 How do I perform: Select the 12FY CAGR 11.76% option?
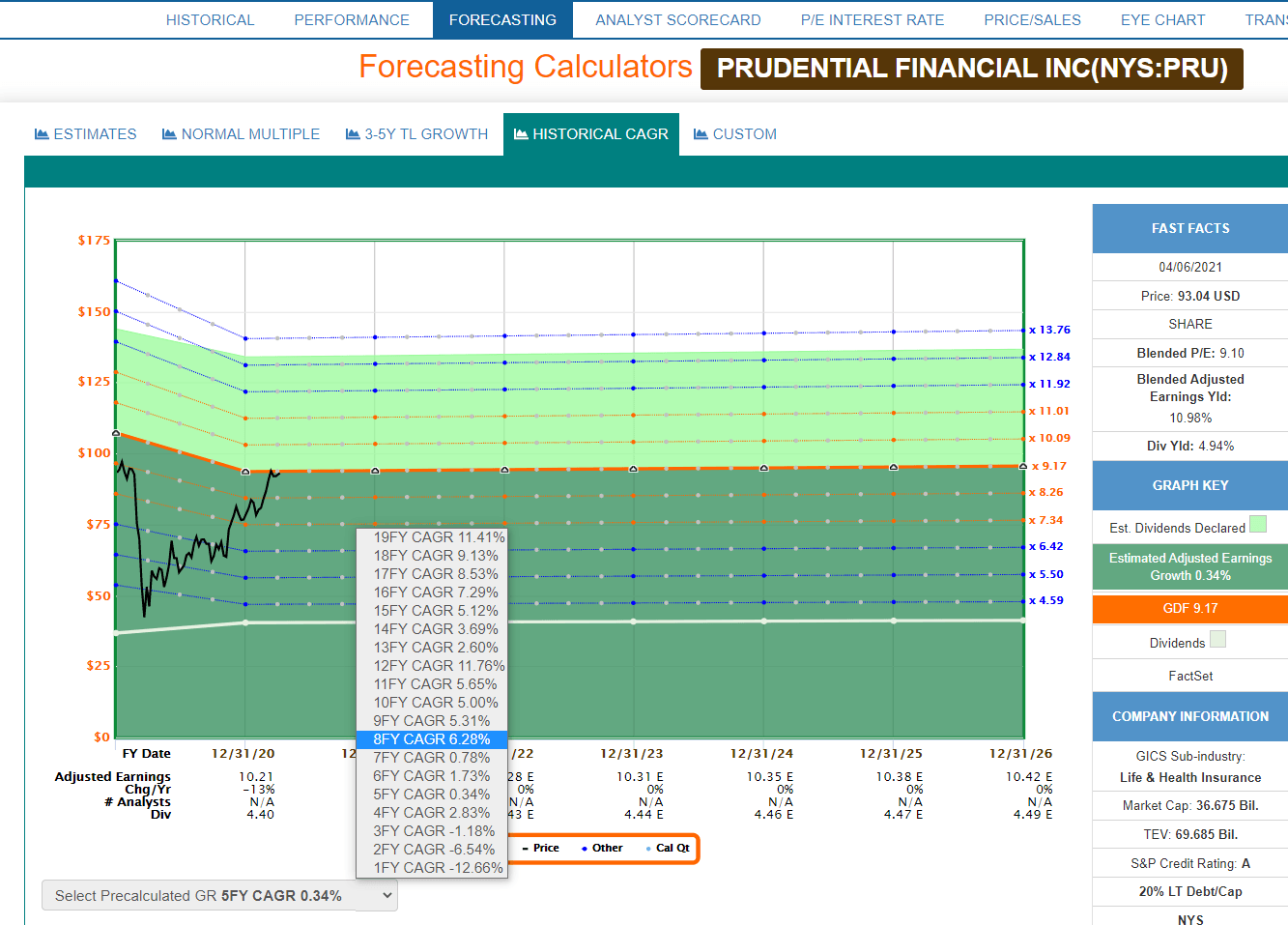tap(432, 666)
